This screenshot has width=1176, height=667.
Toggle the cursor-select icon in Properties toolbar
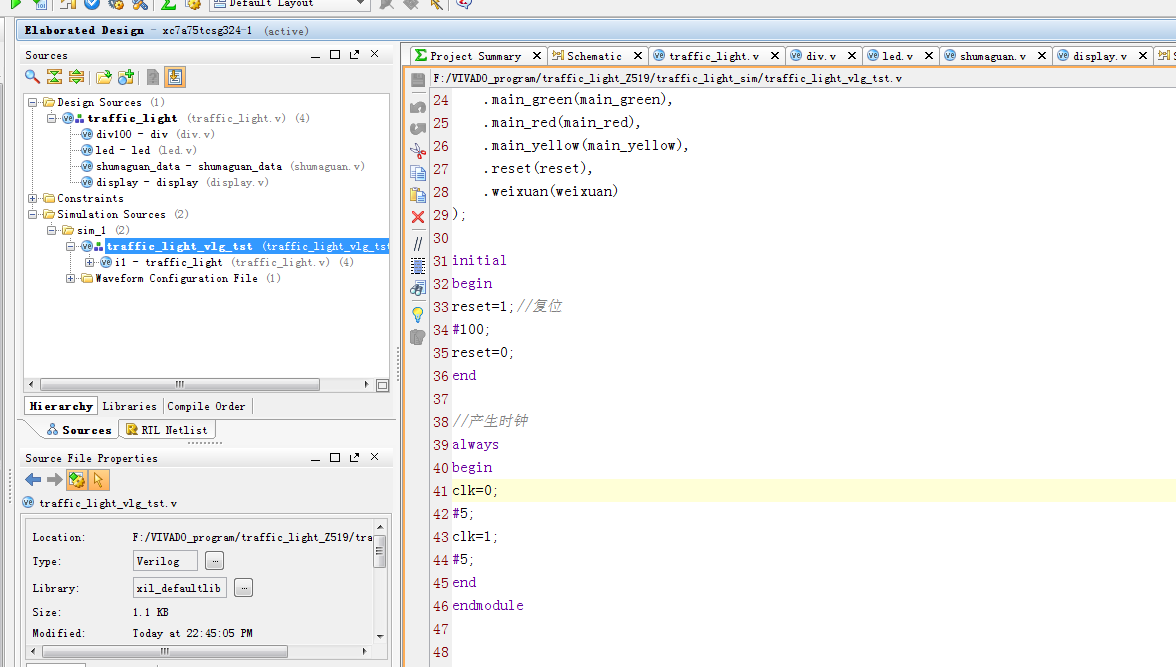pyautogui.click(x=98, y=479)
